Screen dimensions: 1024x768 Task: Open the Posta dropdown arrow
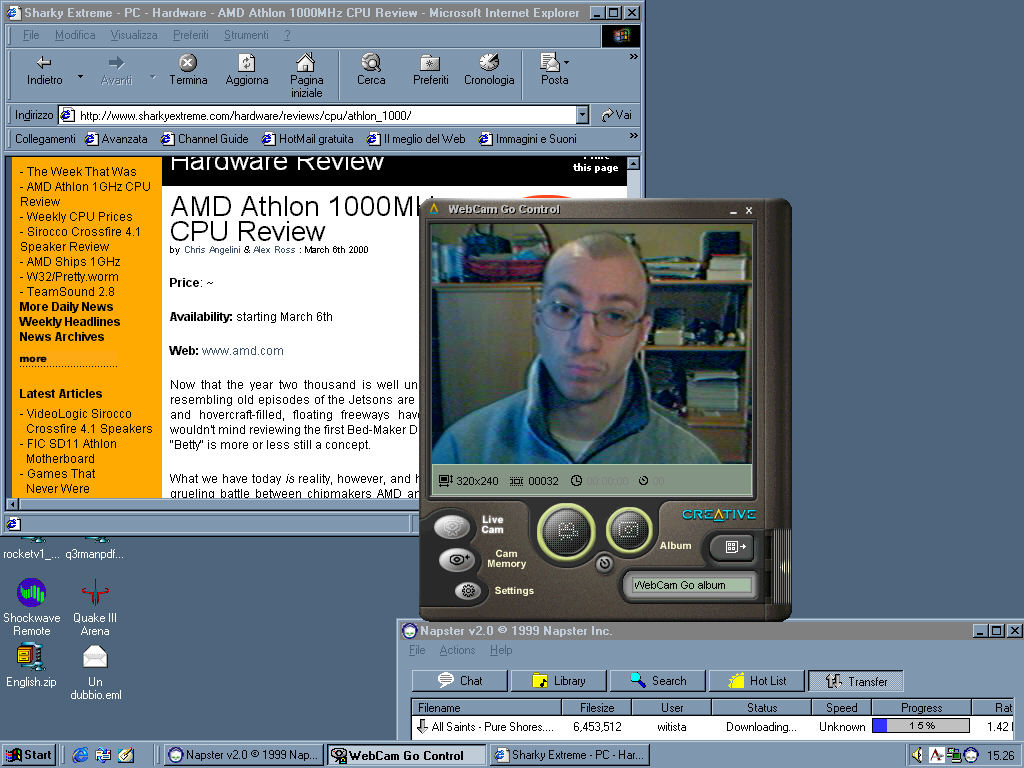(x=566, y=63)
